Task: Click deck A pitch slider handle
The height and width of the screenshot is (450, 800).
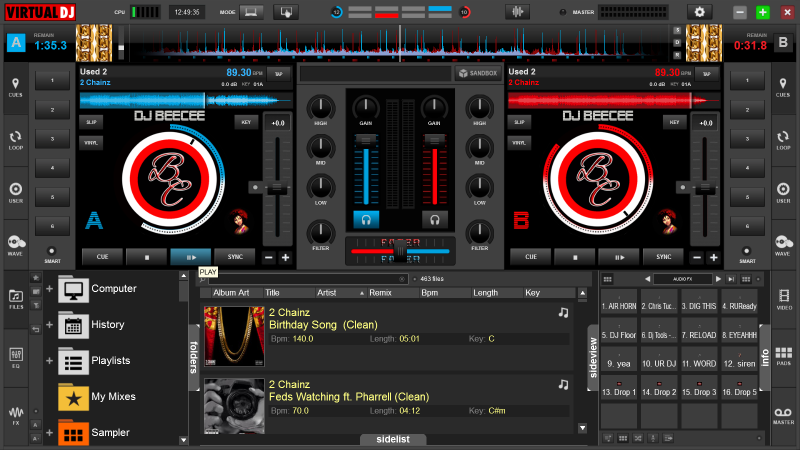Action: click(277, 187)
